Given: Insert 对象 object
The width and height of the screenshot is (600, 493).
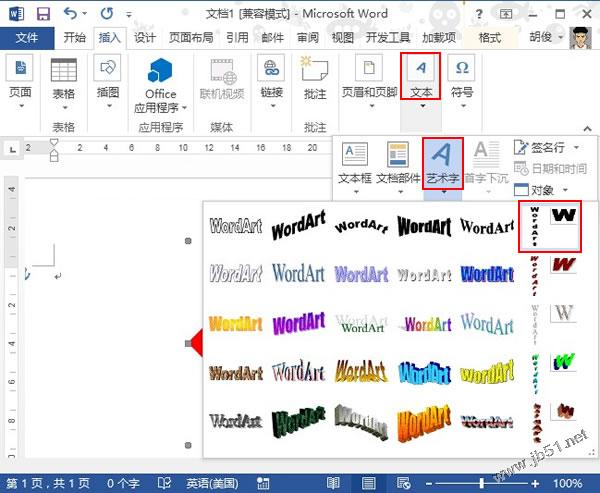Looking at the screenshot, I should pyautogui.click(x=534, y=189).
